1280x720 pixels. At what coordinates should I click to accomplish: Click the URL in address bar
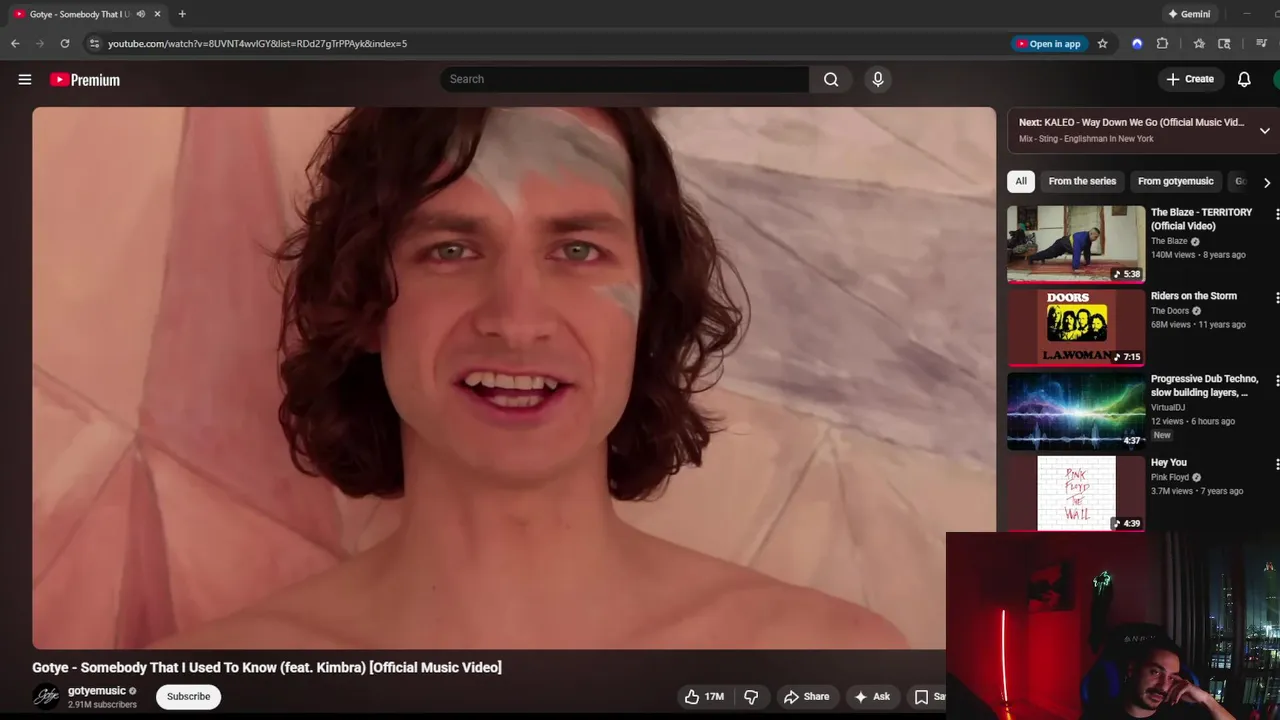click(257, 44)
